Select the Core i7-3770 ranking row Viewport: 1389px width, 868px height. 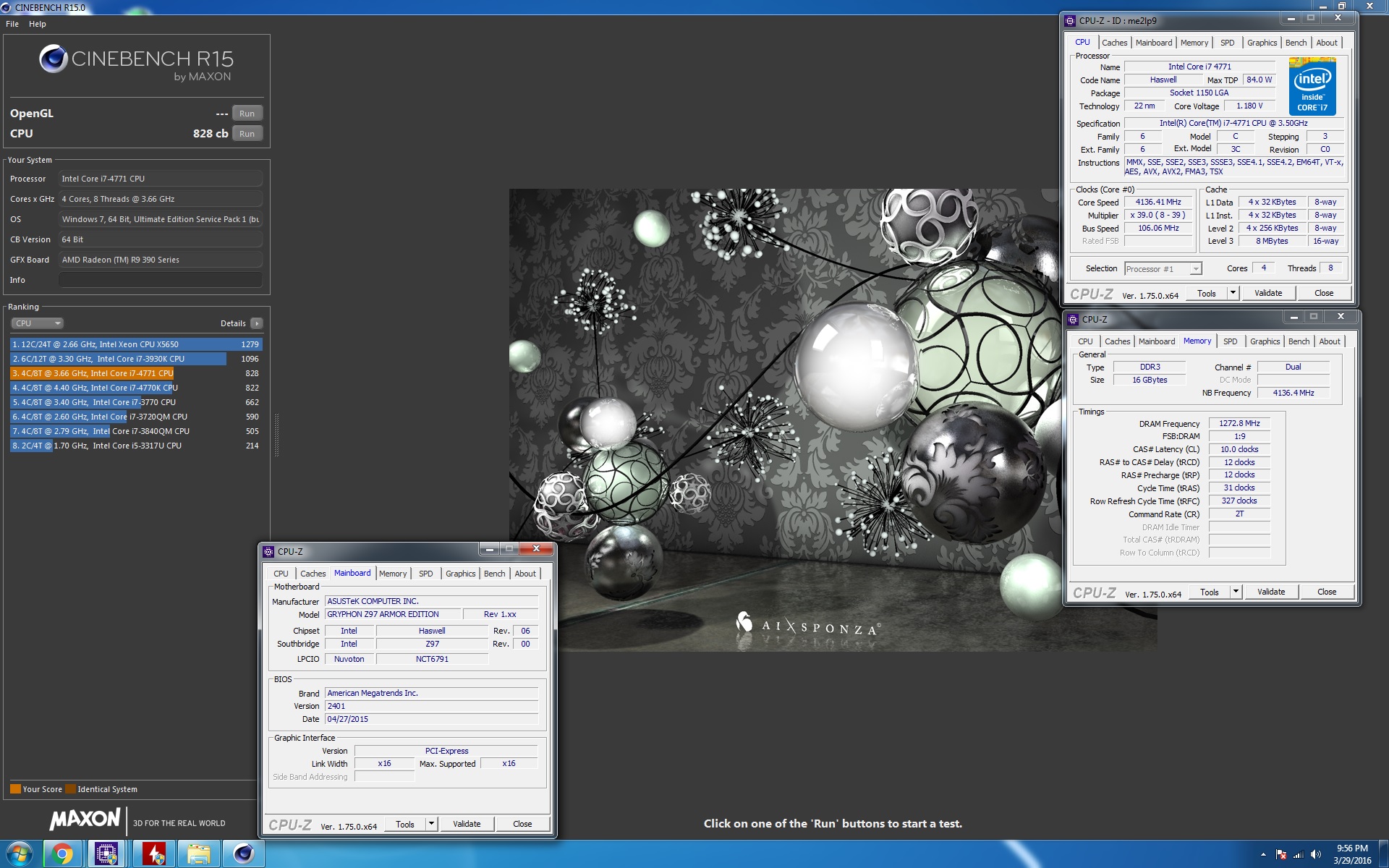(x=136, y=402)
